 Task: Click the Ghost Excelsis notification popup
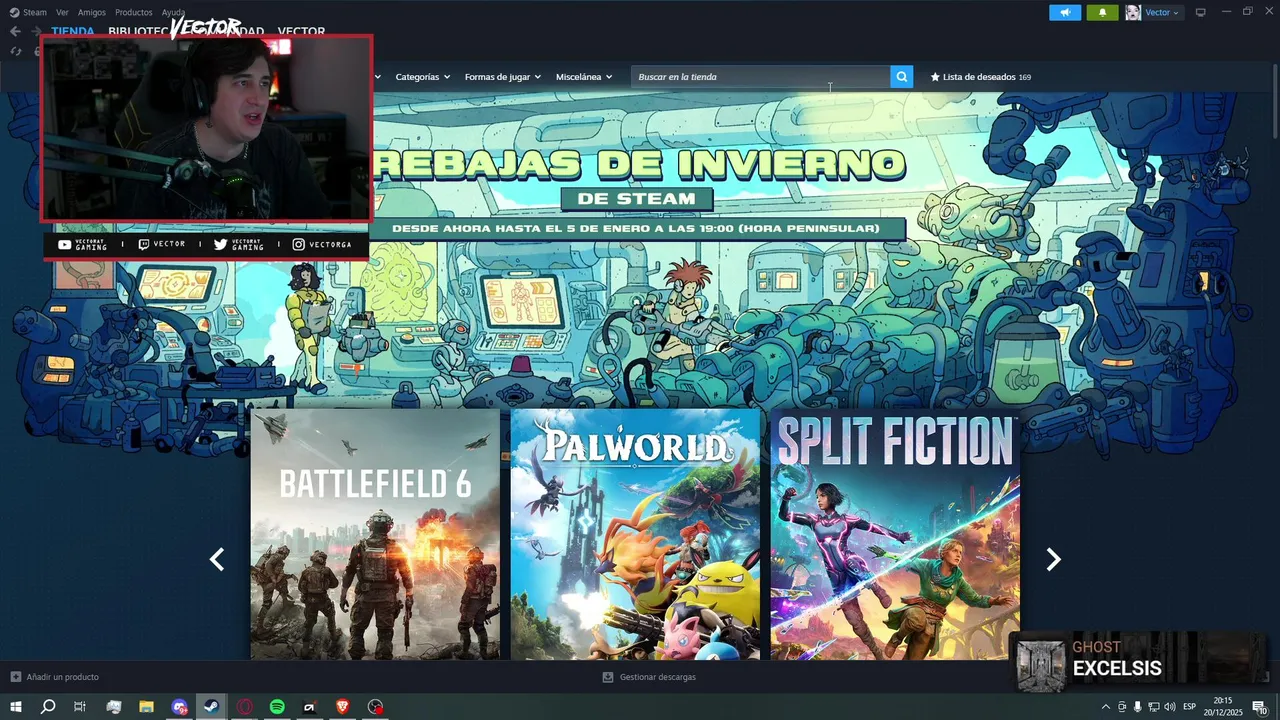click(x=1138, y=662)
